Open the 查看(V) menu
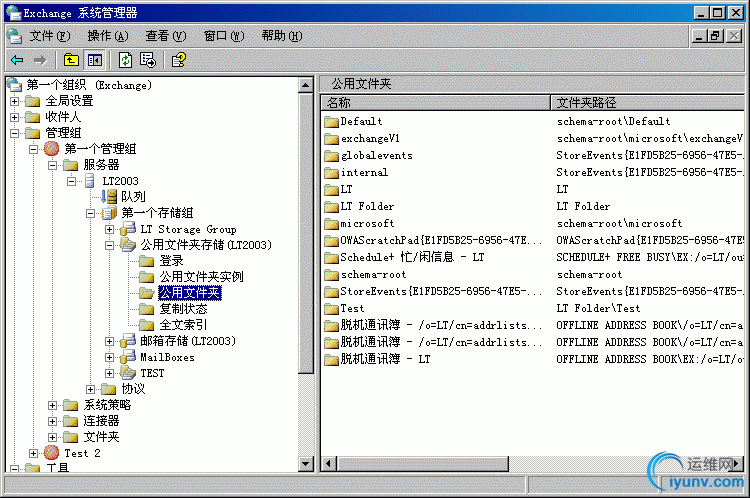Viewport: 750px width, 498px height. point(166,36)
